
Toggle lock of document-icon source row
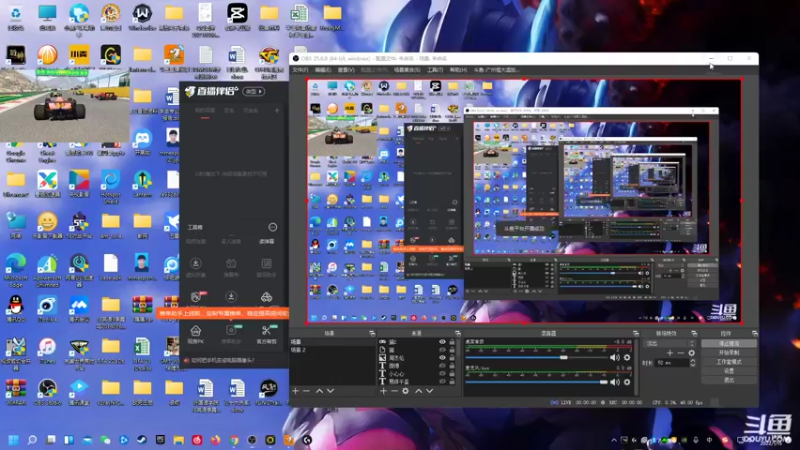(x=452, y=350)
